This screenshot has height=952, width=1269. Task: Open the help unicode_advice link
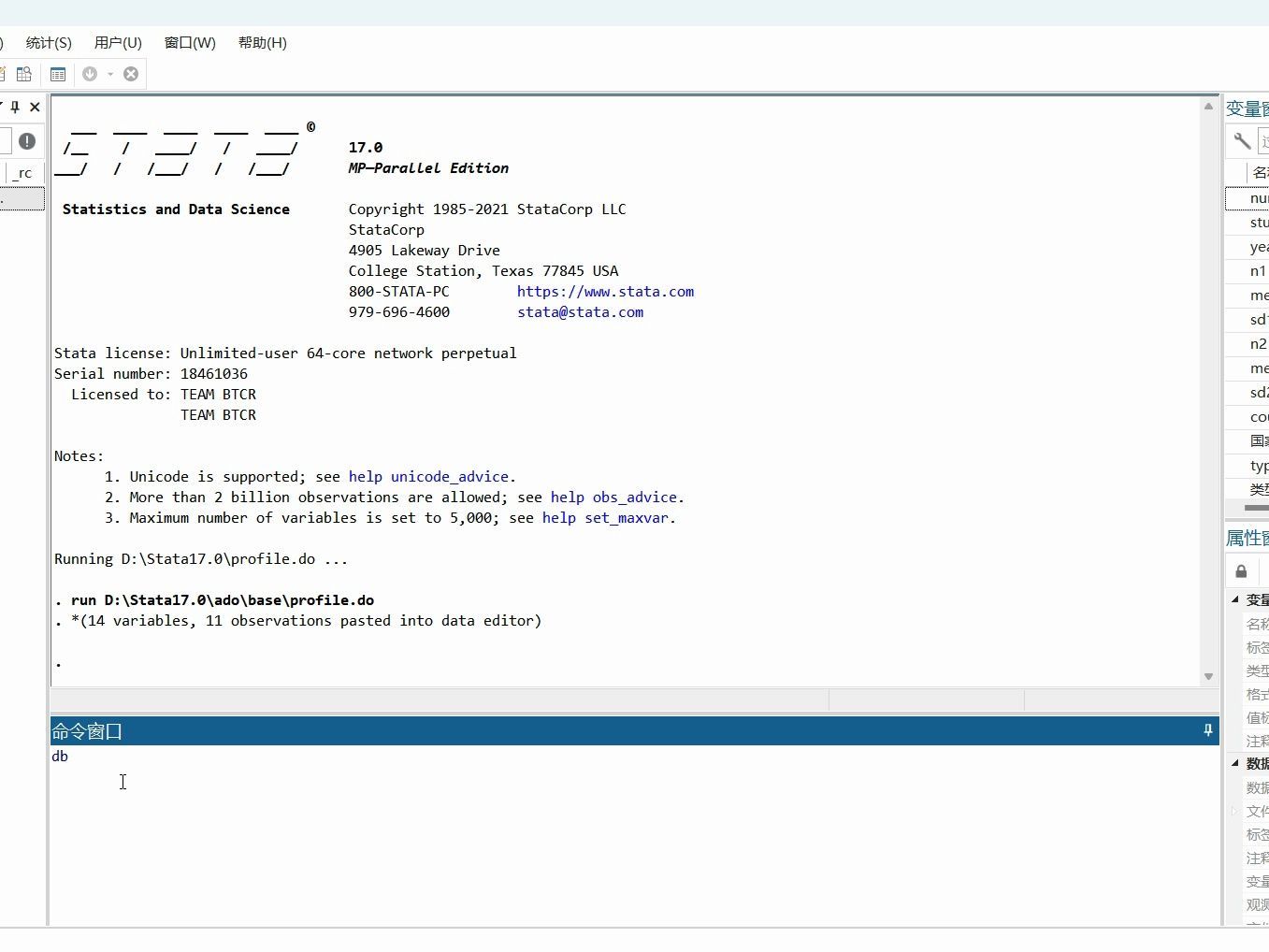[x=428, y=477]
